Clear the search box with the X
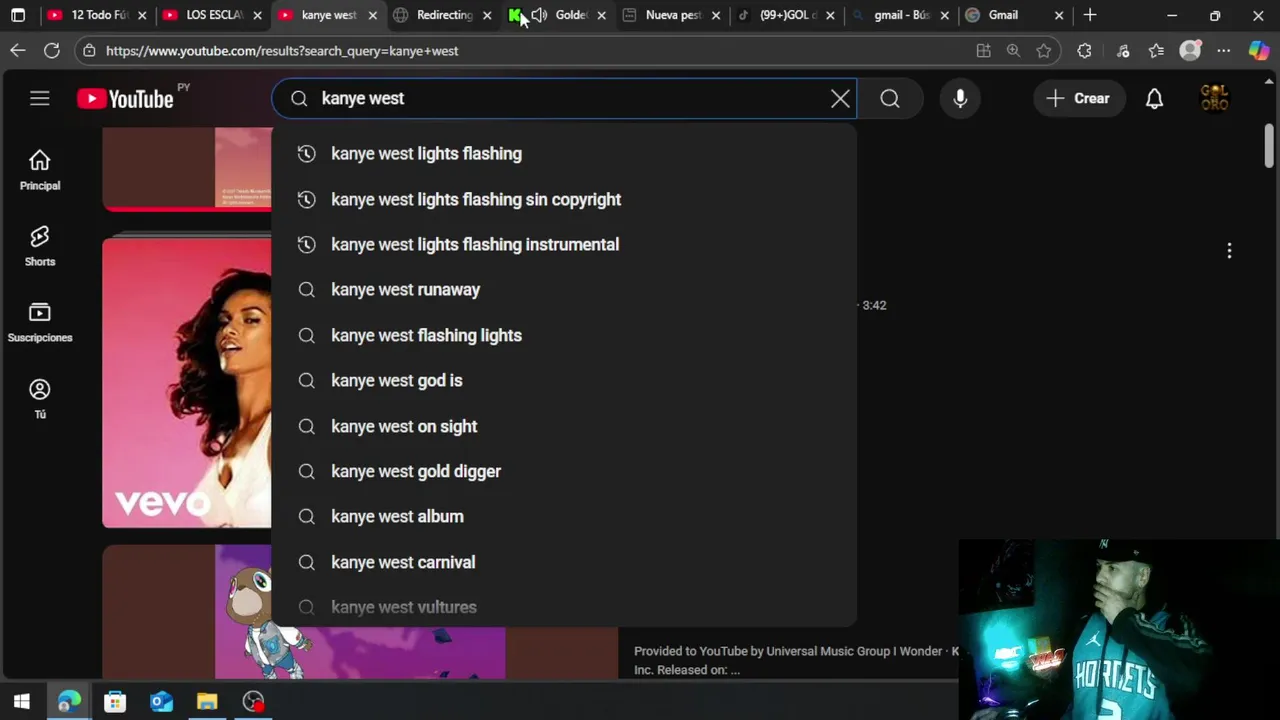Viewport: 1280px width, 720px height. [x=840, y=98]
